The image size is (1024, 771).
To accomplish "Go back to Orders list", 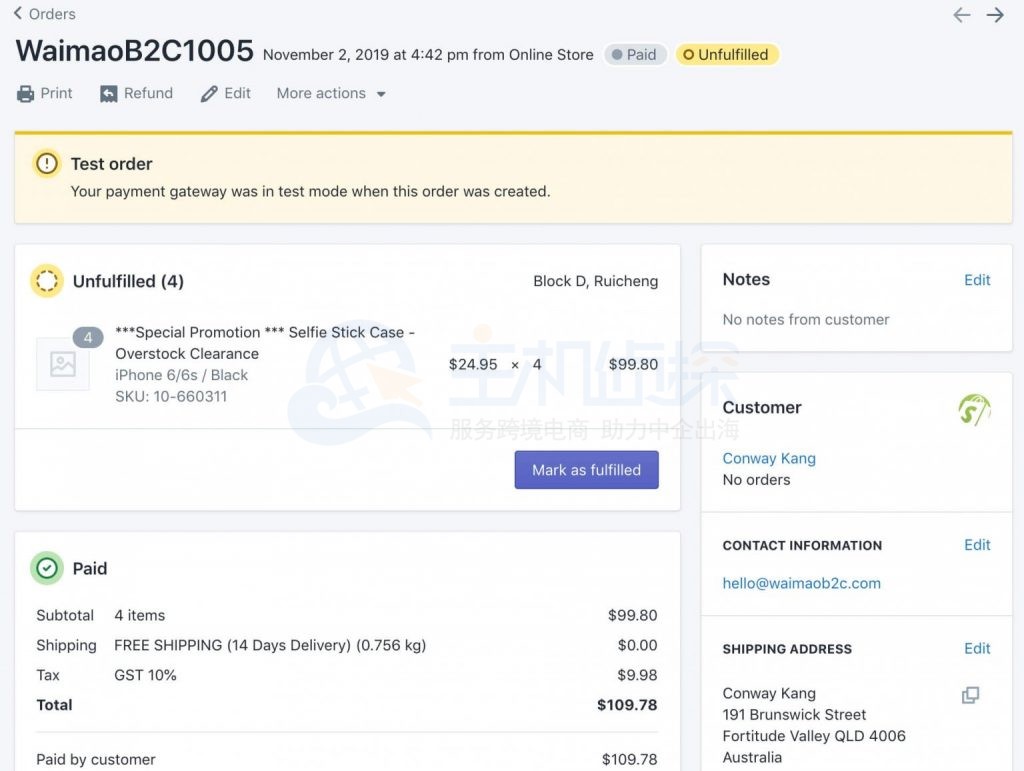I will [44, 14].
